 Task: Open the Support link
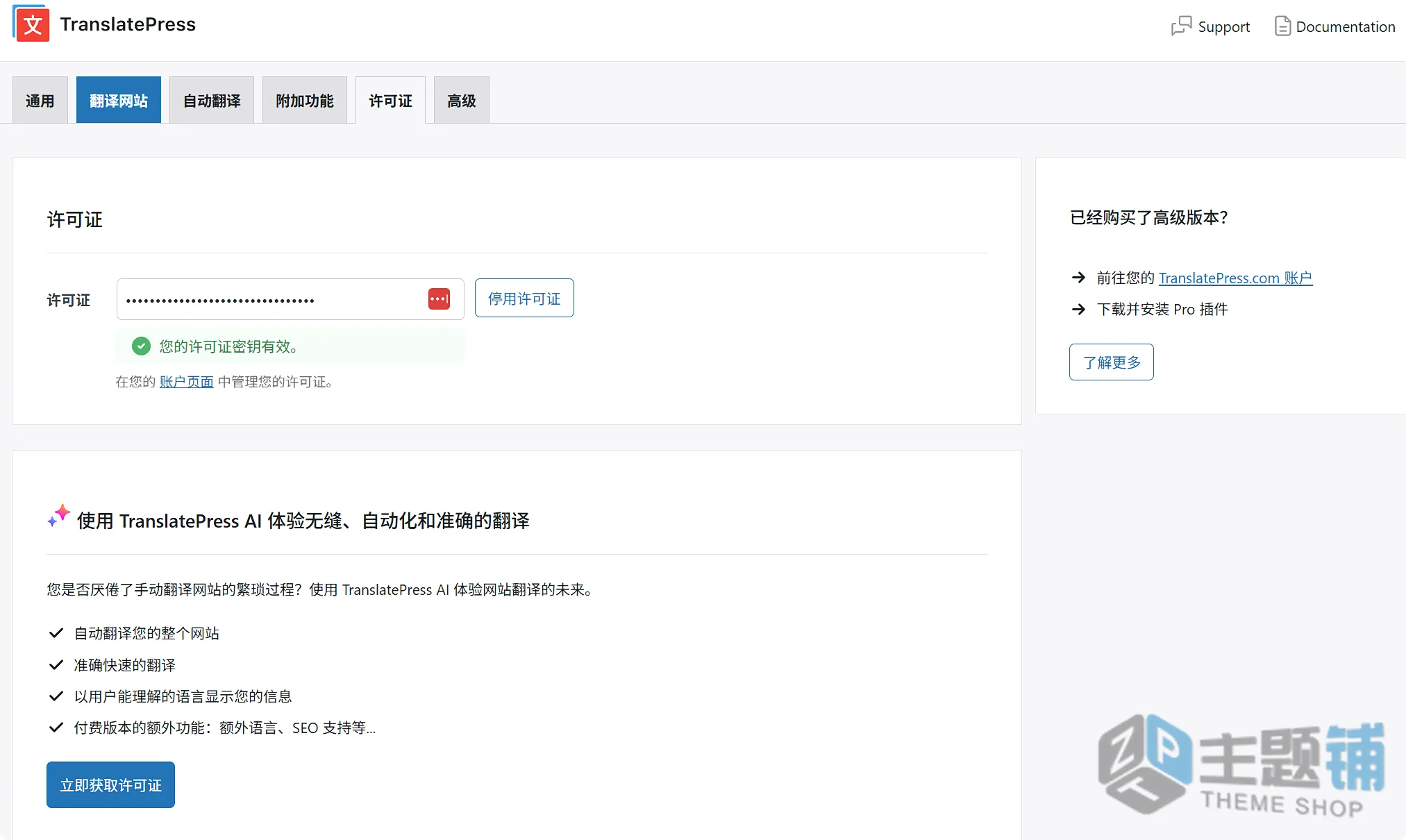coord(1210,26)
